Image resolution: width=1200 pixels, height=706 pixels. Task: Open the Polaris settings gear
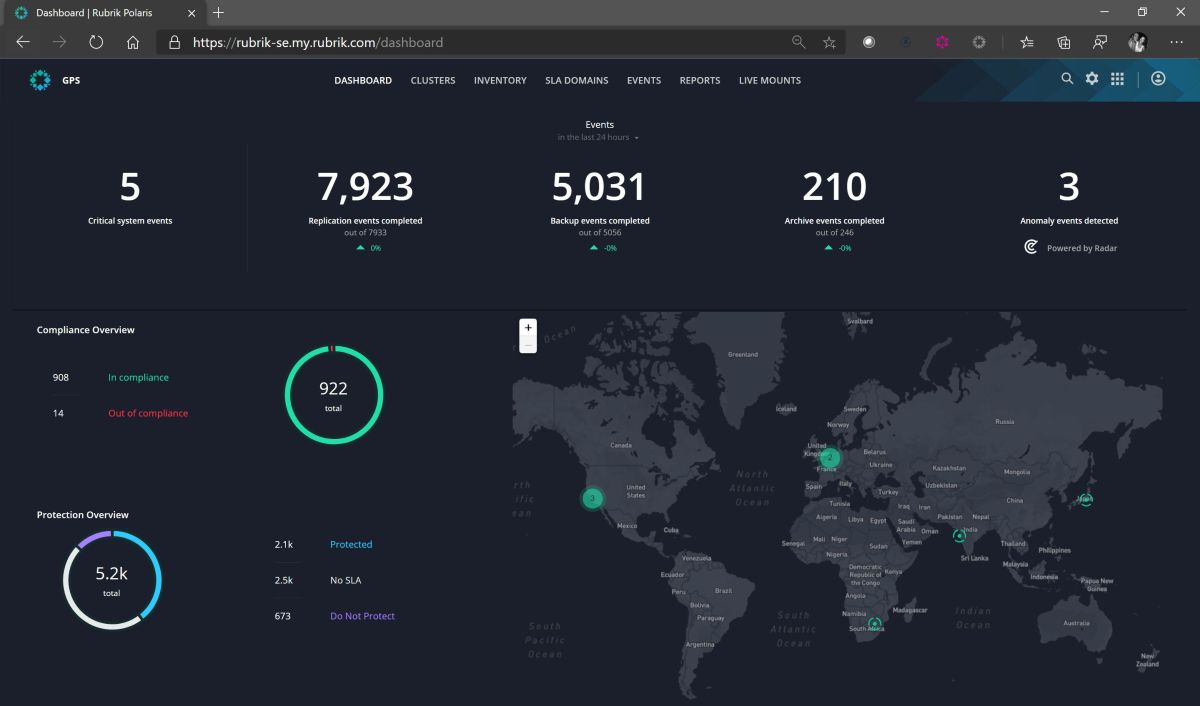[1091, 78]
